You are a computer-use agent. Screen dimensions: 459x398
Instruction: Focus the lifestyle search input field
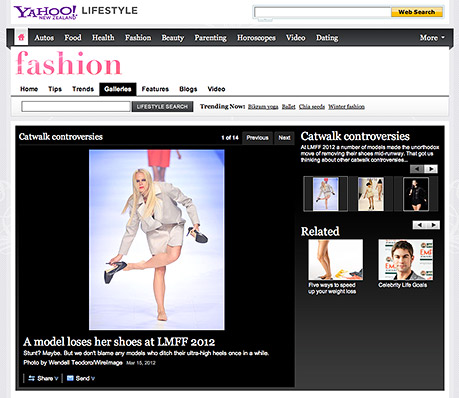pyautogui.click(x=76, y=107)
